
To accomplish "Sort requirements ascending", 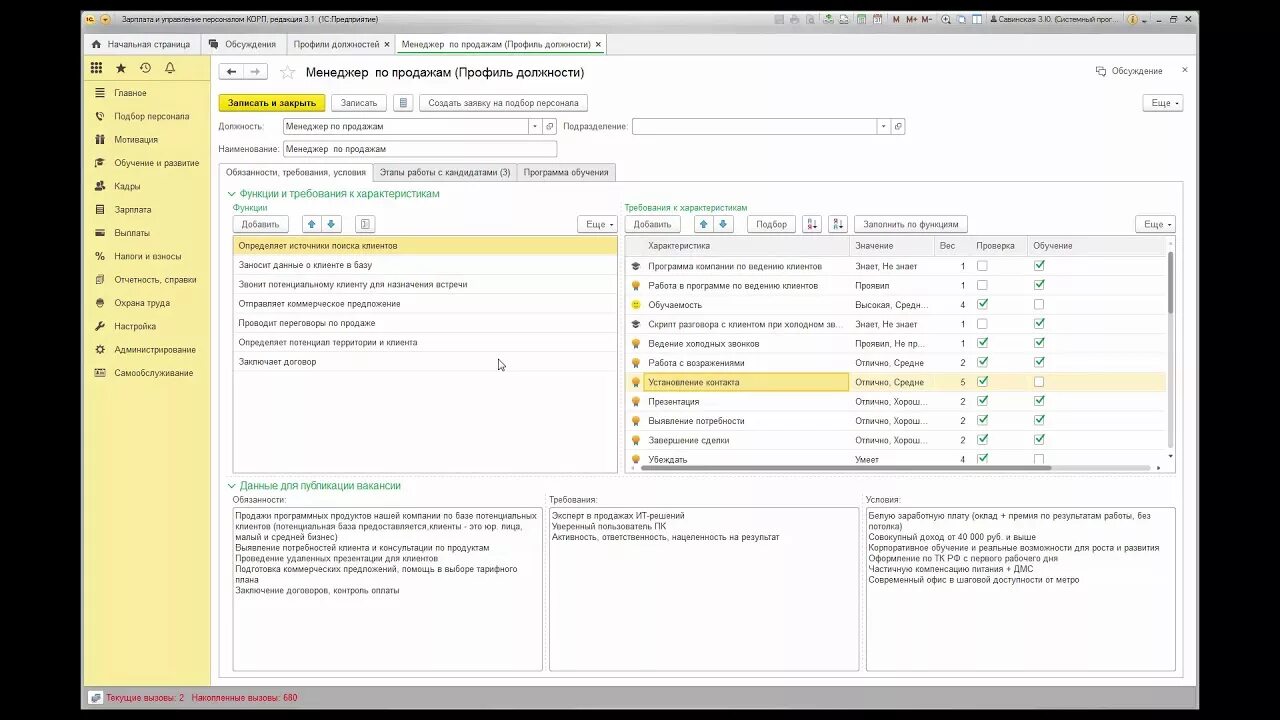I will coord(811,224).
